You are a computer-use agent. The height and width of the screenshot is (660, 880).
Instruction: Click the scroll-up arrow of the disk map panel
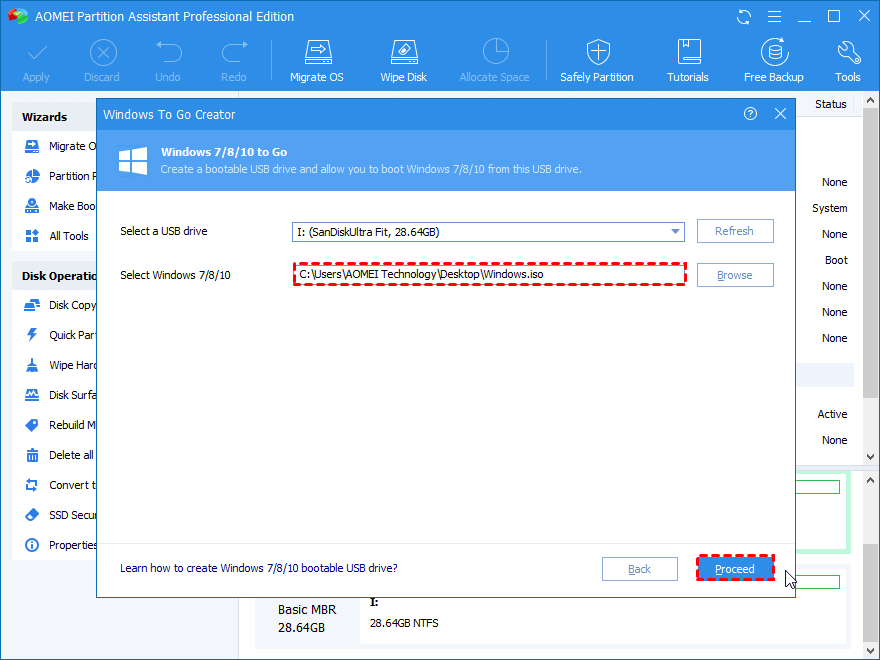[x=870, y=480]
